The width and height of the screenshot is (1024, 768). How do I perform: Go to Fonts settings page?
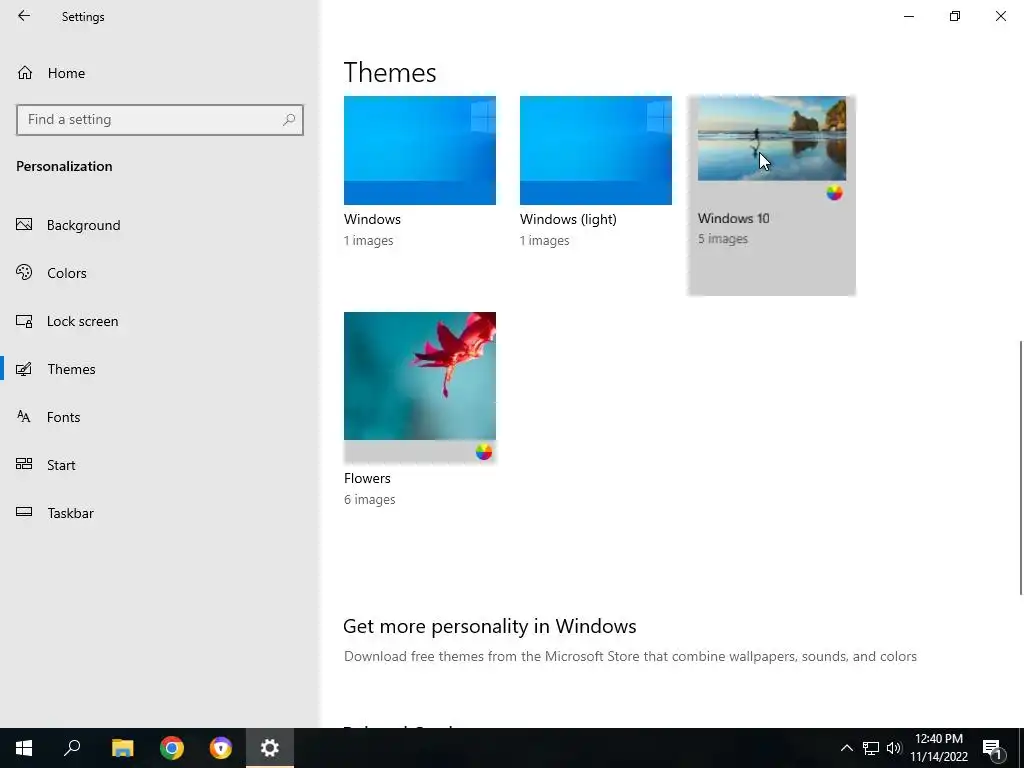[x=63, y=417]
